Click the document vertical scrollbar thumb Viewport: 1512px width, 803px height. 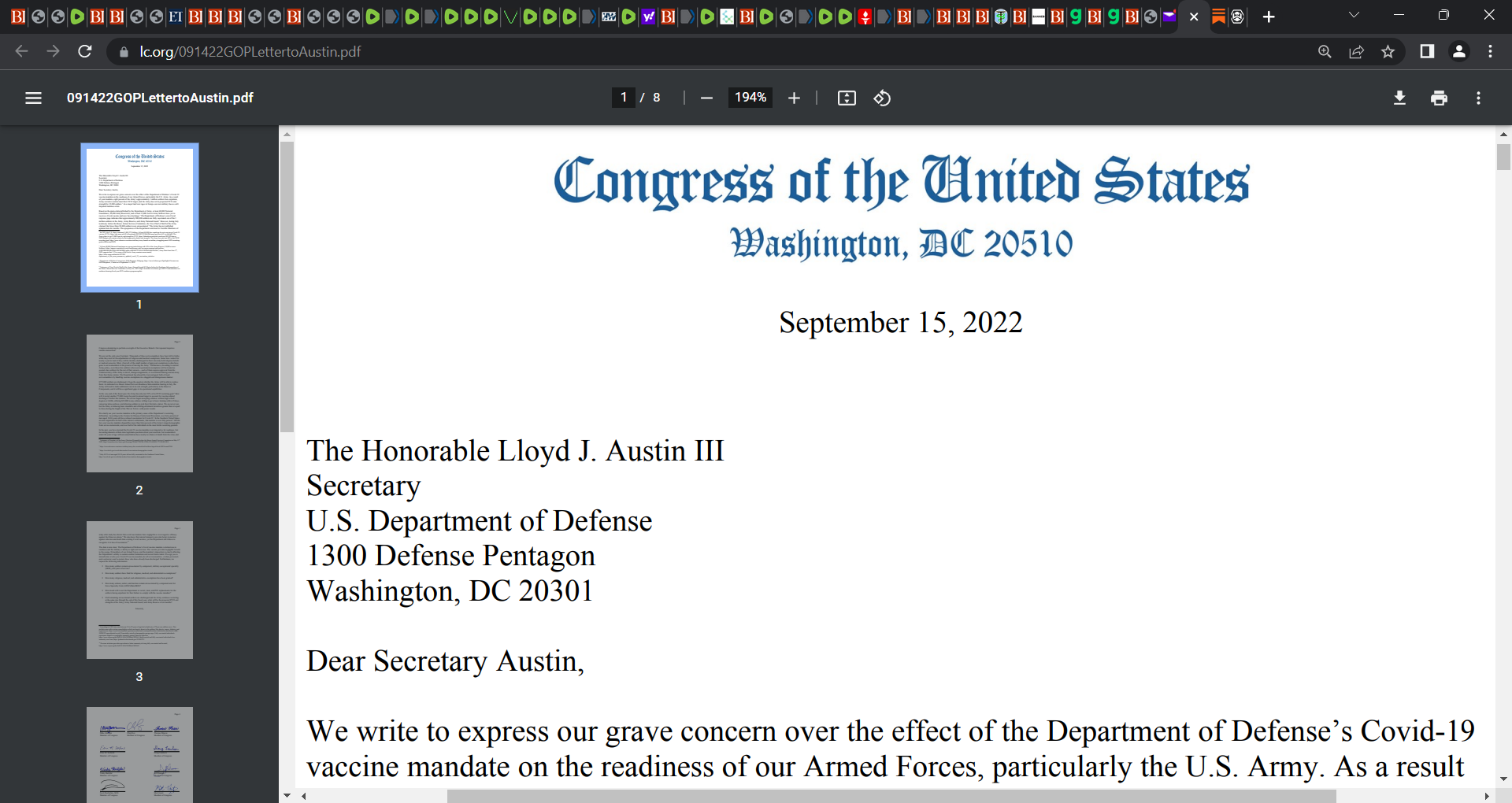[1503, 157]
